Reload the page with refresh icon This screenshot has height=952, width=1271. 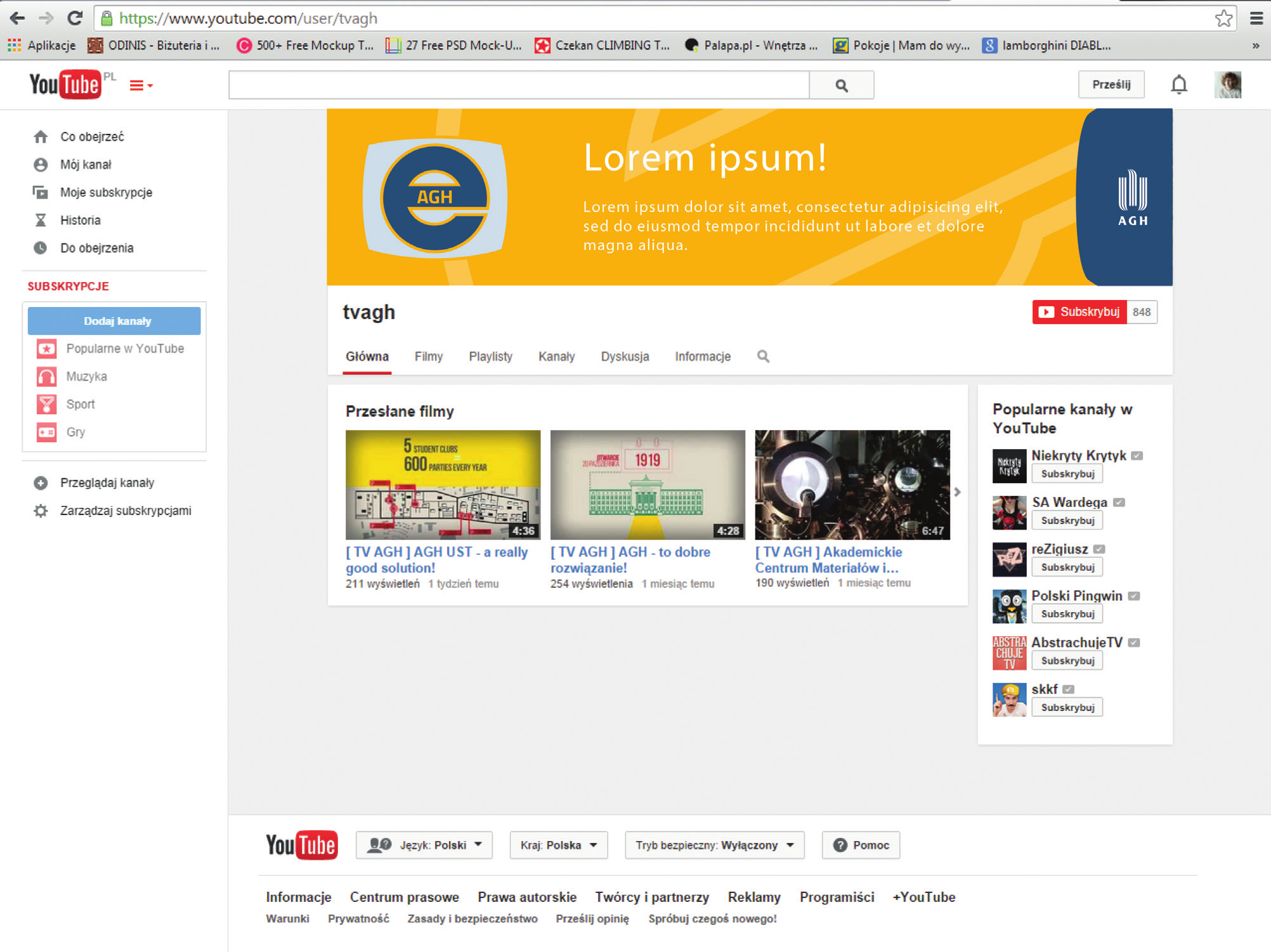[x=75, y=18]
